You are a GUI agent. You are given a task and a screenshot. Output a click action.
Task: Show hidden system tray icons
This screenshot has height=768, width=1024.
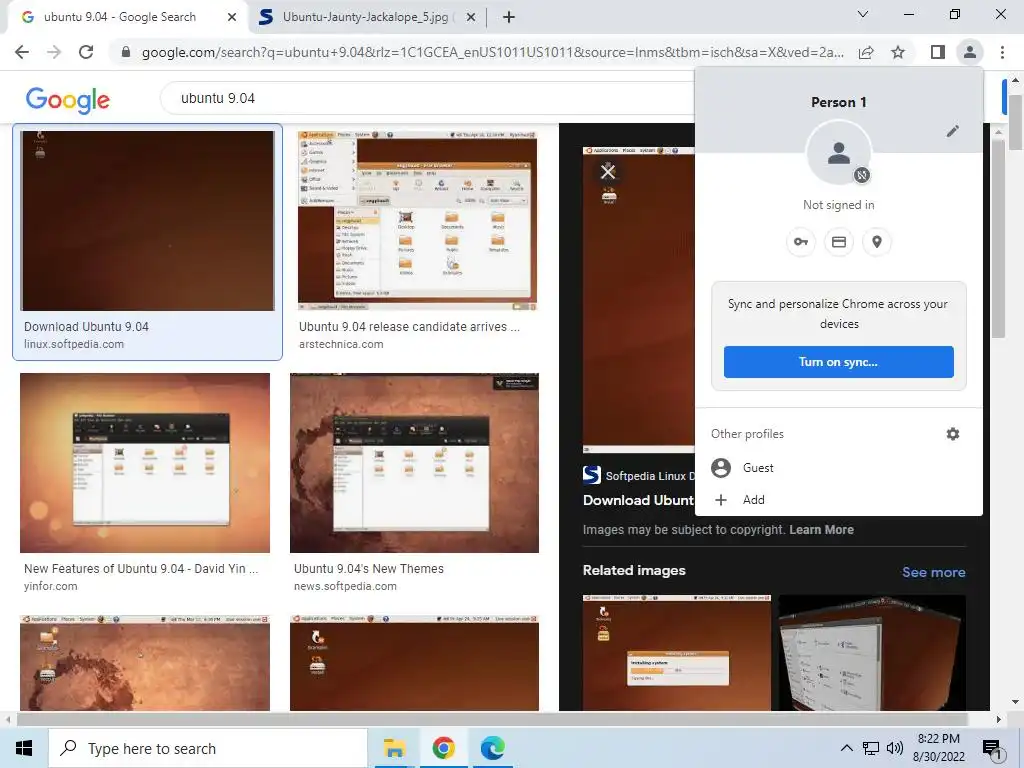[846, 748]
